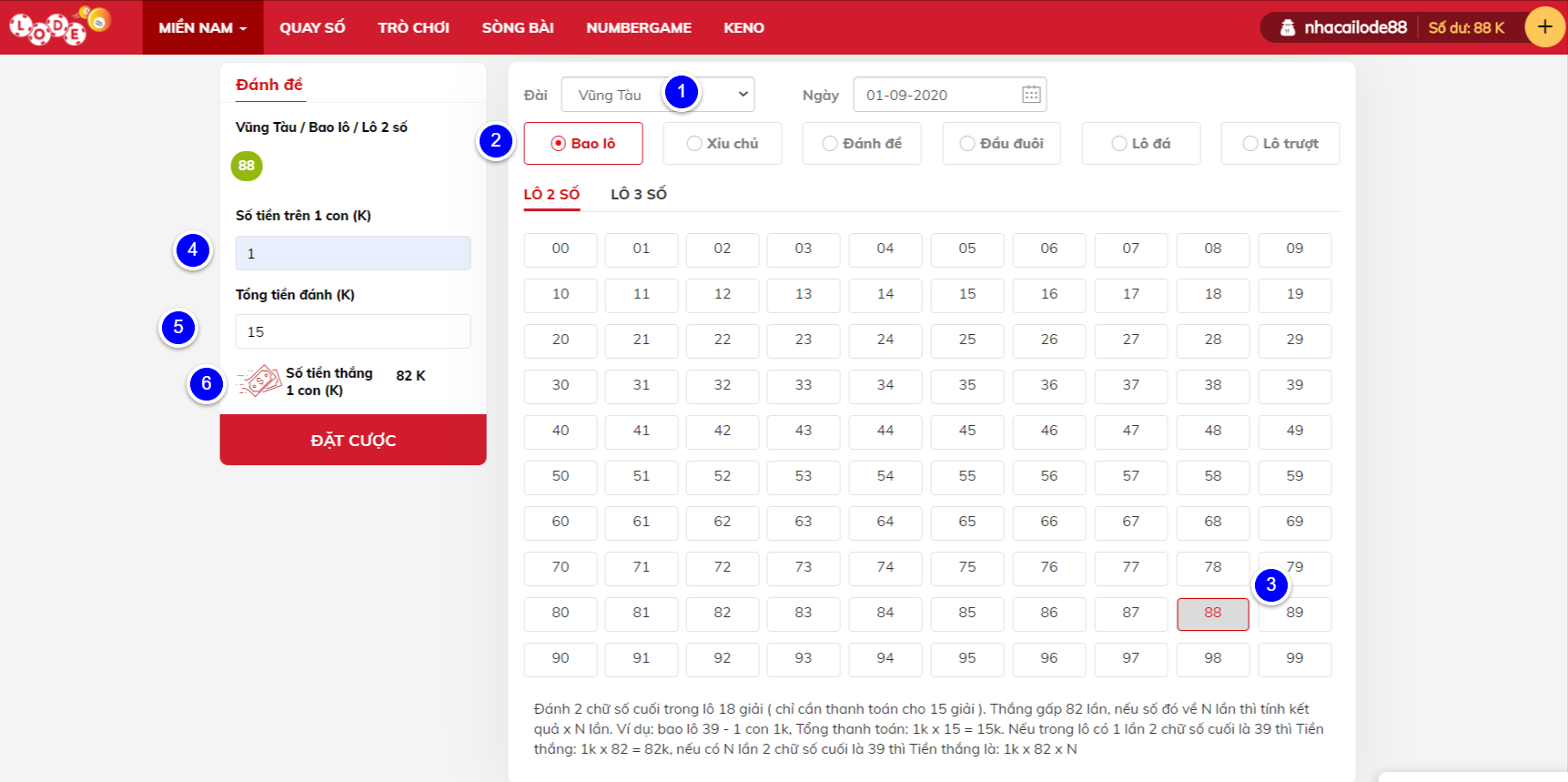Click the user avatar icon beside nhacailode88
The width and height of the screenshot is (1568, 782).
[1287, 27]
